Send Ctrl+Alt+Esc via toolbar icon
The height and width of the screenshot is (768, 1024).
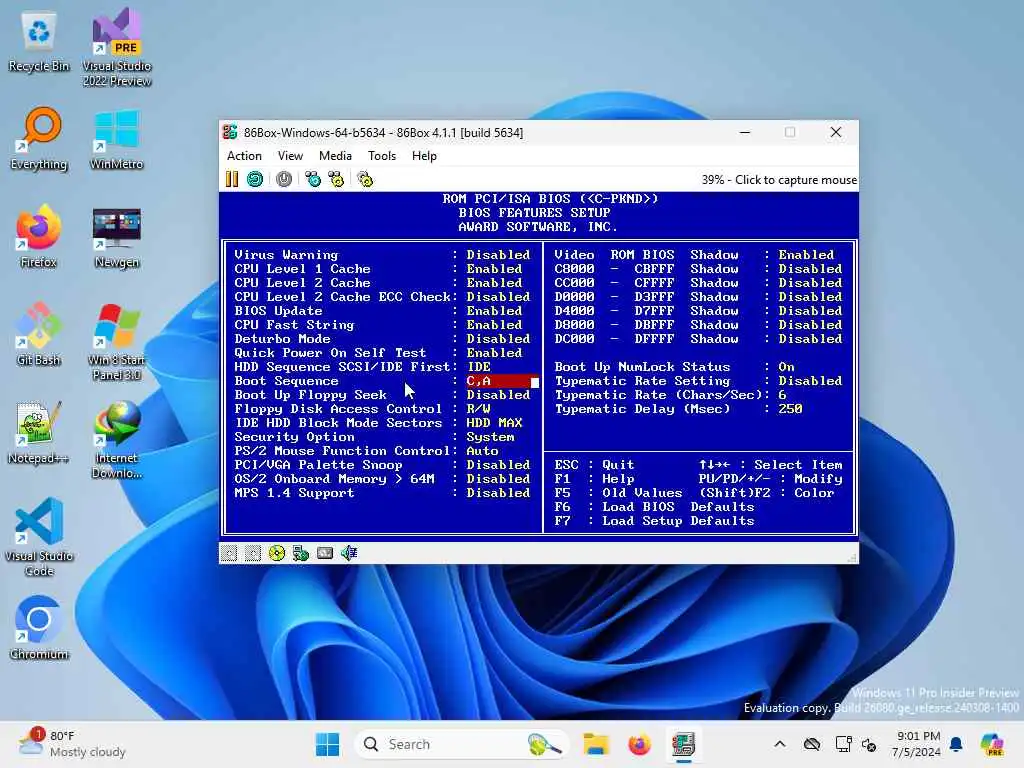tap(336, 179)
